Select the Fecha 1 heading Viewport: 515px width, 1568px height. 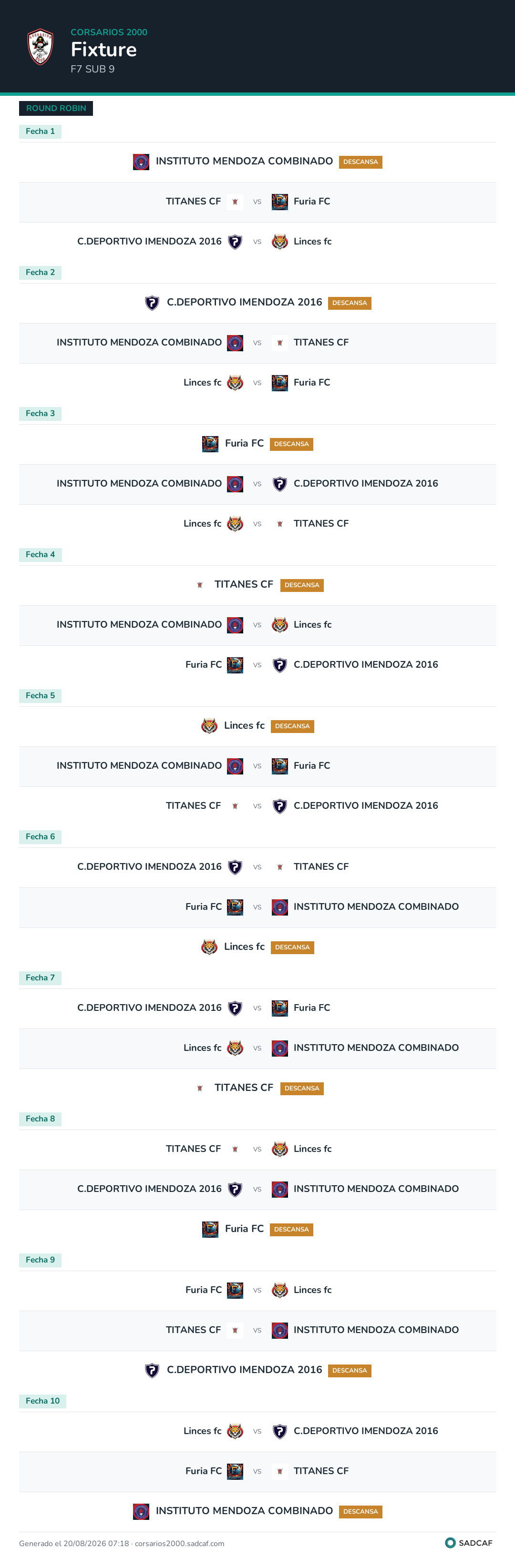(x=40, y=132)
